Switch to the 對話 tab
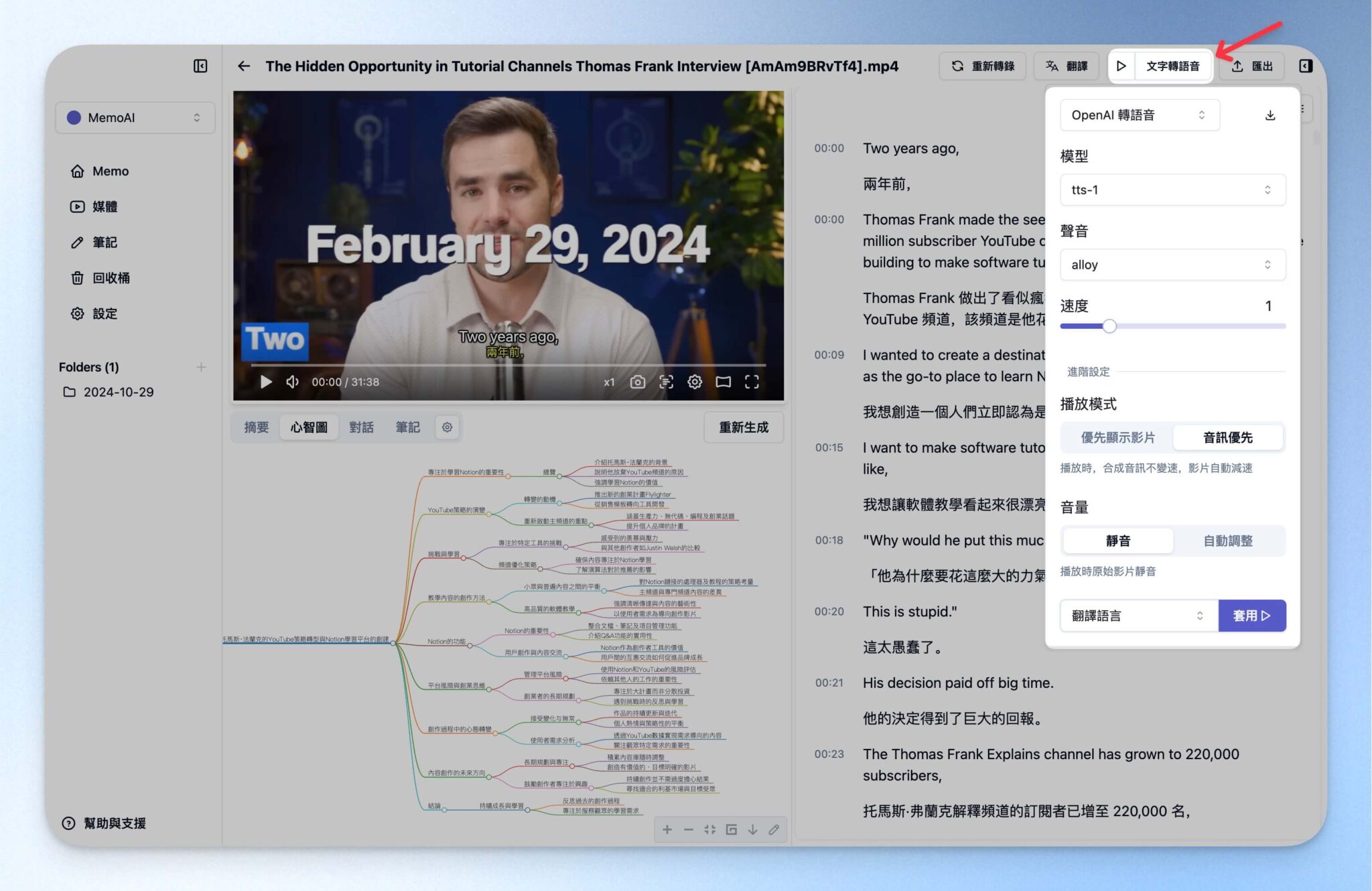This screenshot has height=891, width=1372. click(x=362, y=427)
